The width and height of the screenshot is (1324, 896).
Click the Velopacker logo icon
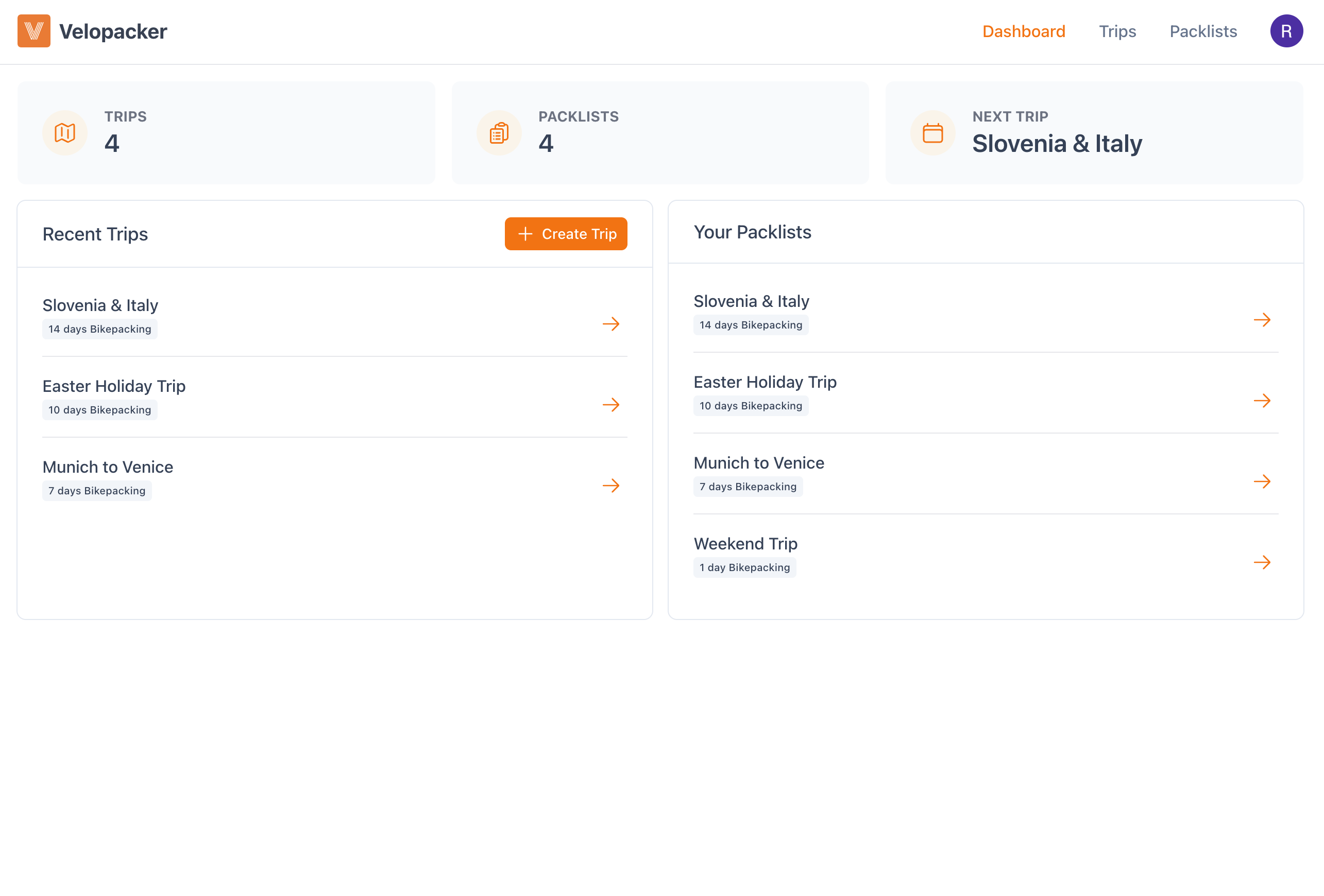pos(33,31)
